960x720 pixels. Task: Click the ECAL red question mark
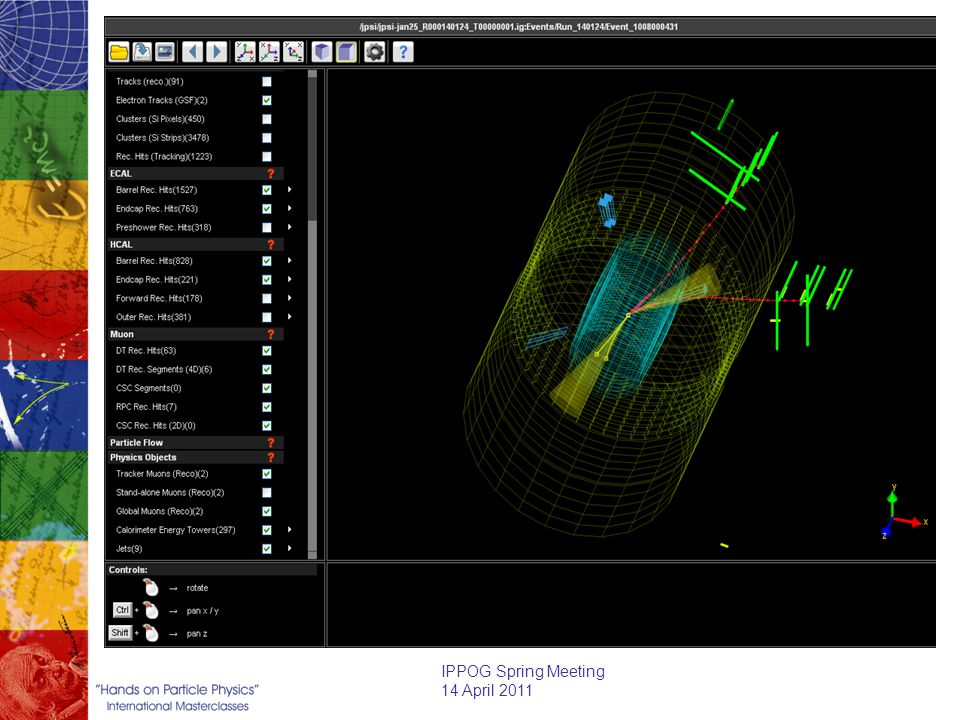coord(271,174)
